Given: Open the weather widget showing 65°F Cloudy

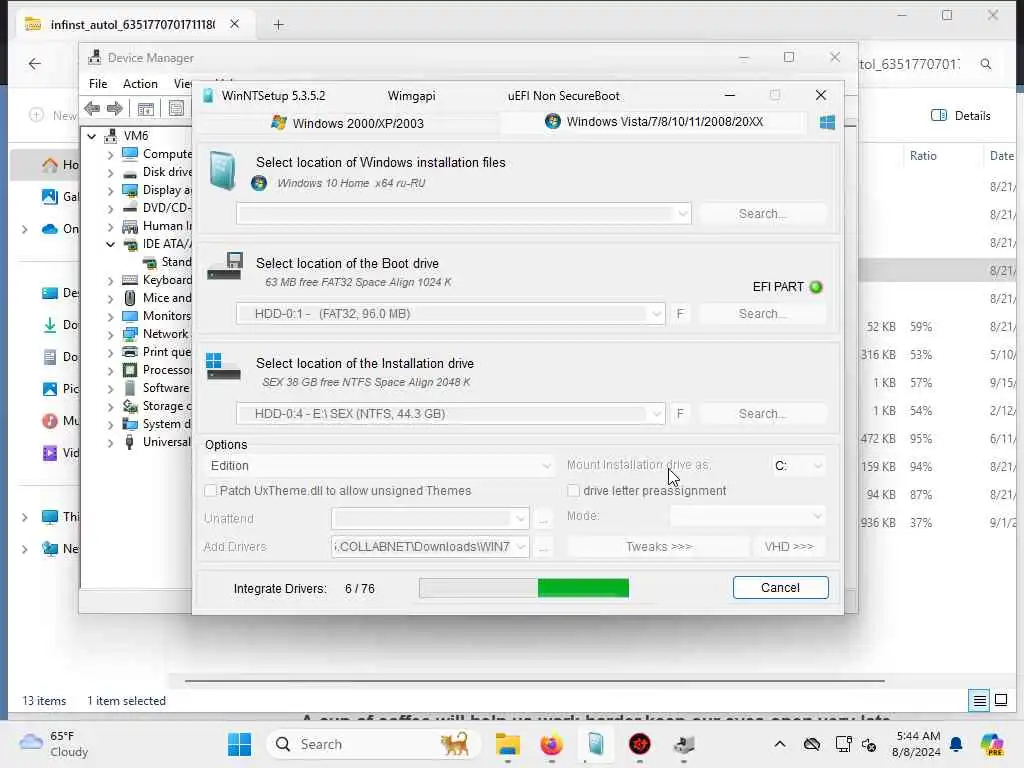Looking at the screenshot, I should coord(54,744).
